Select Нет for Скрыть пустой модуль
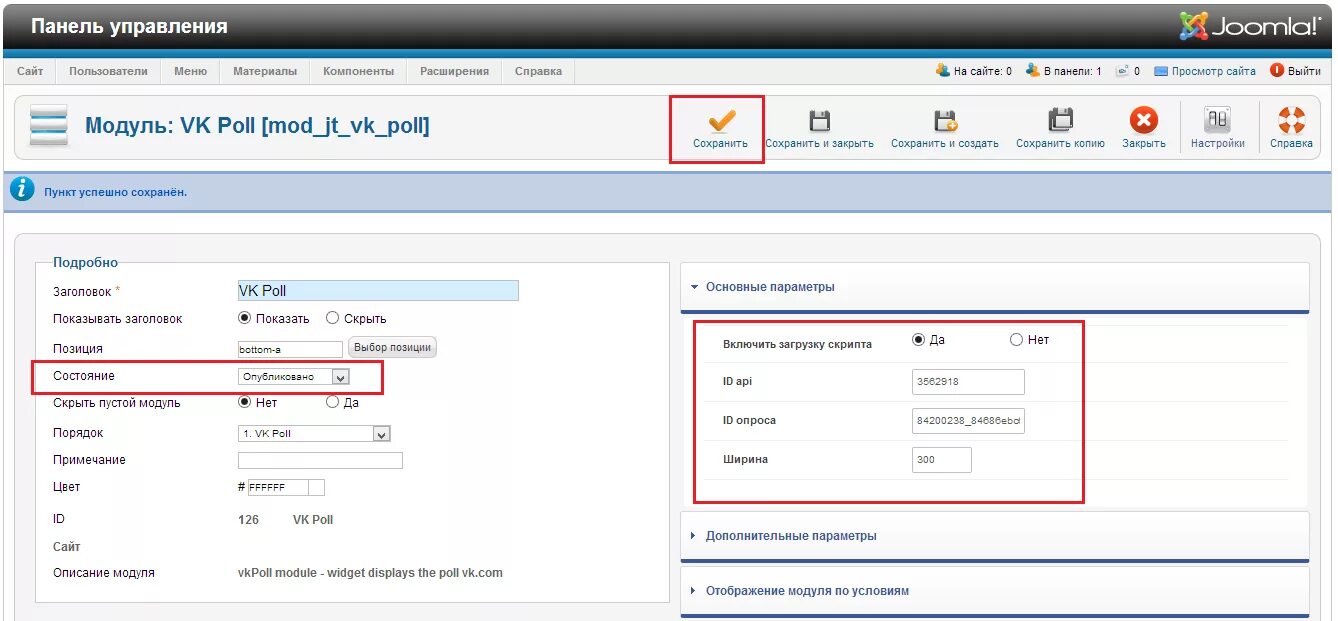The image size is (1338, 621). coord(244,402)
